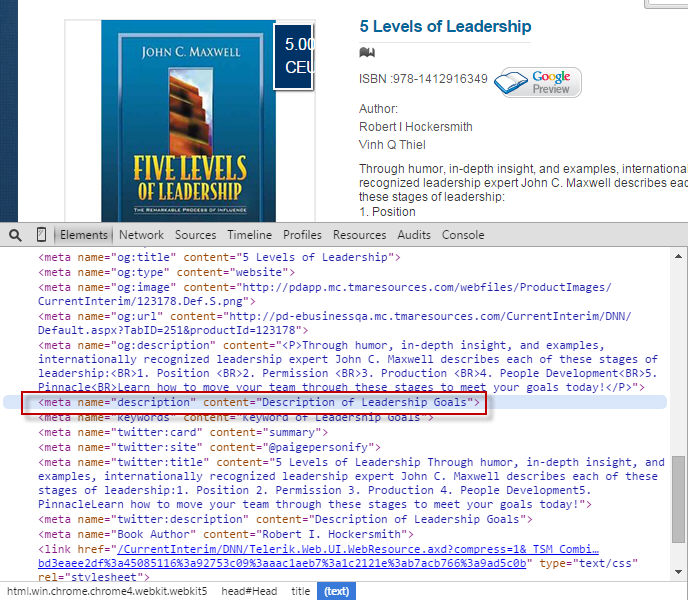Click the Five Levels book cover image
Image resolution: width=688 pixels, height=600 pixels.
(189, 121)
